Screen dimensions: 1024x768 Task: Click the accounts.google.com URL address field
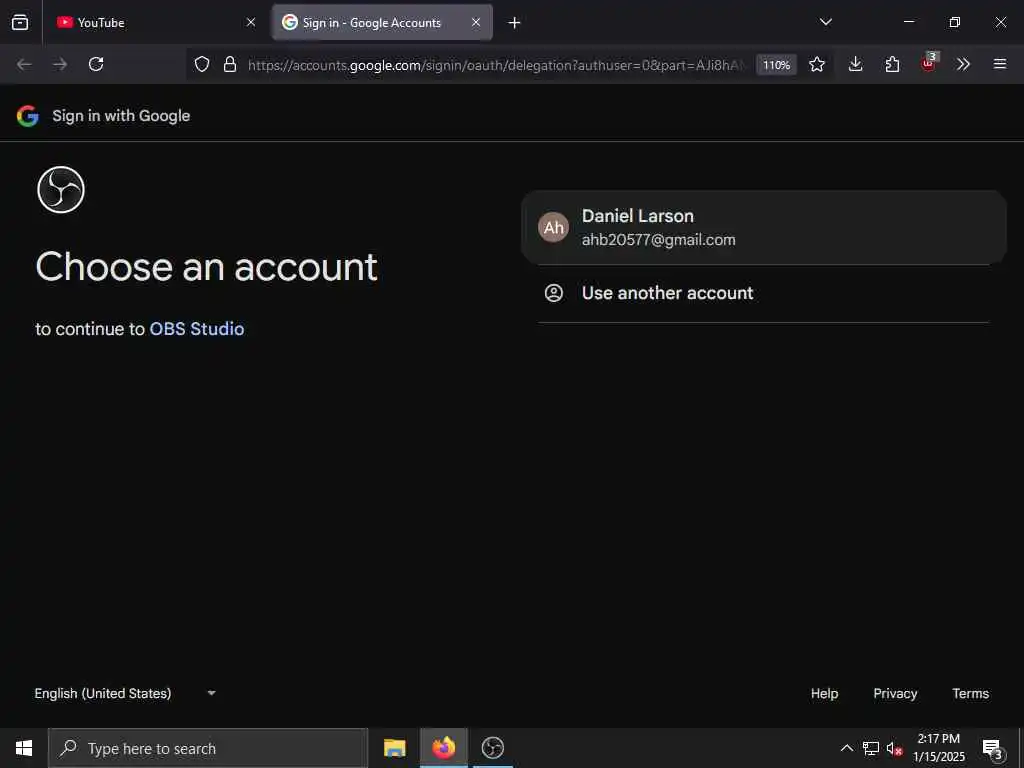[496, 65]
